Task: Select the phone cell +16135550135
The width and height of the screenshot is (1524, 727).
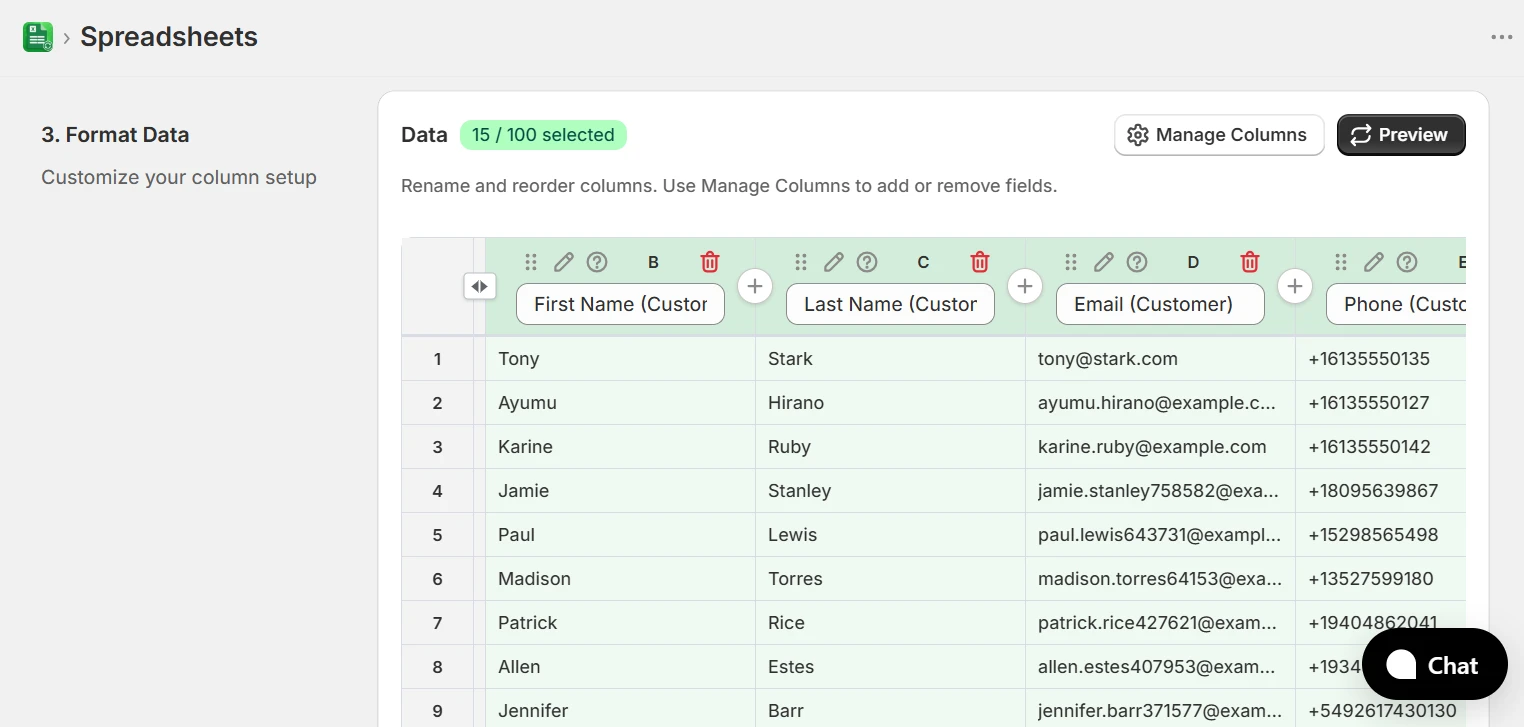Action: (x=1381, y=359)
